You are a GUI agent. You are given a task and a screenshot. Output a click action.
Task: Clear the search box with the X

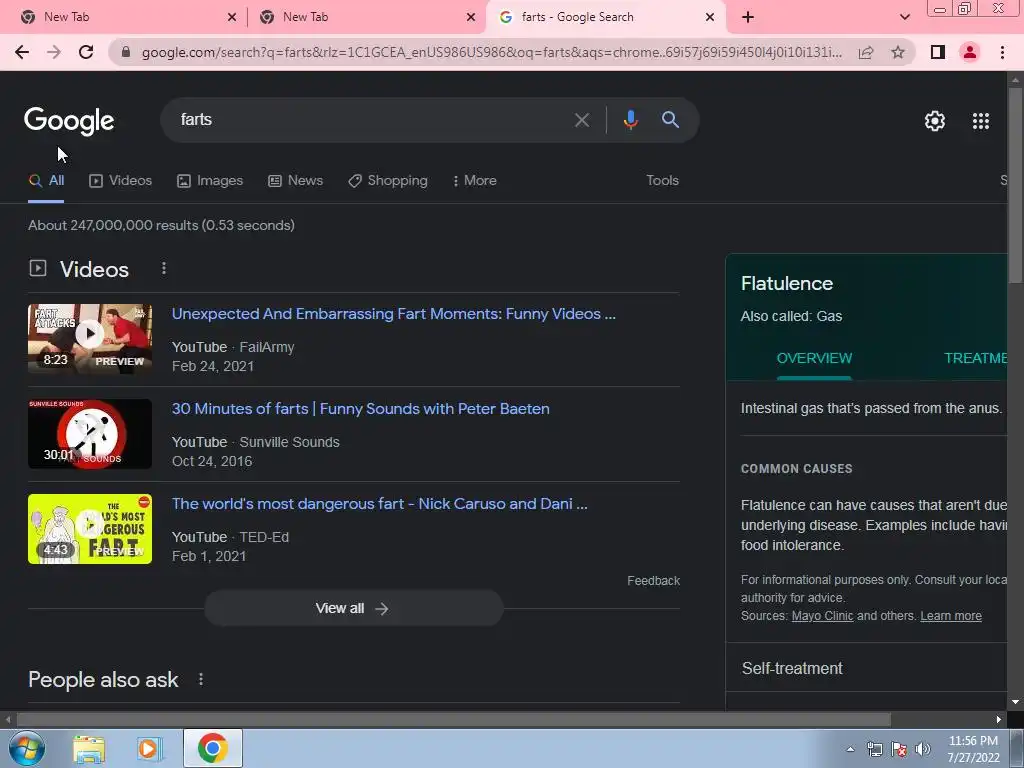pyautogui.click(x=581, y=120)
